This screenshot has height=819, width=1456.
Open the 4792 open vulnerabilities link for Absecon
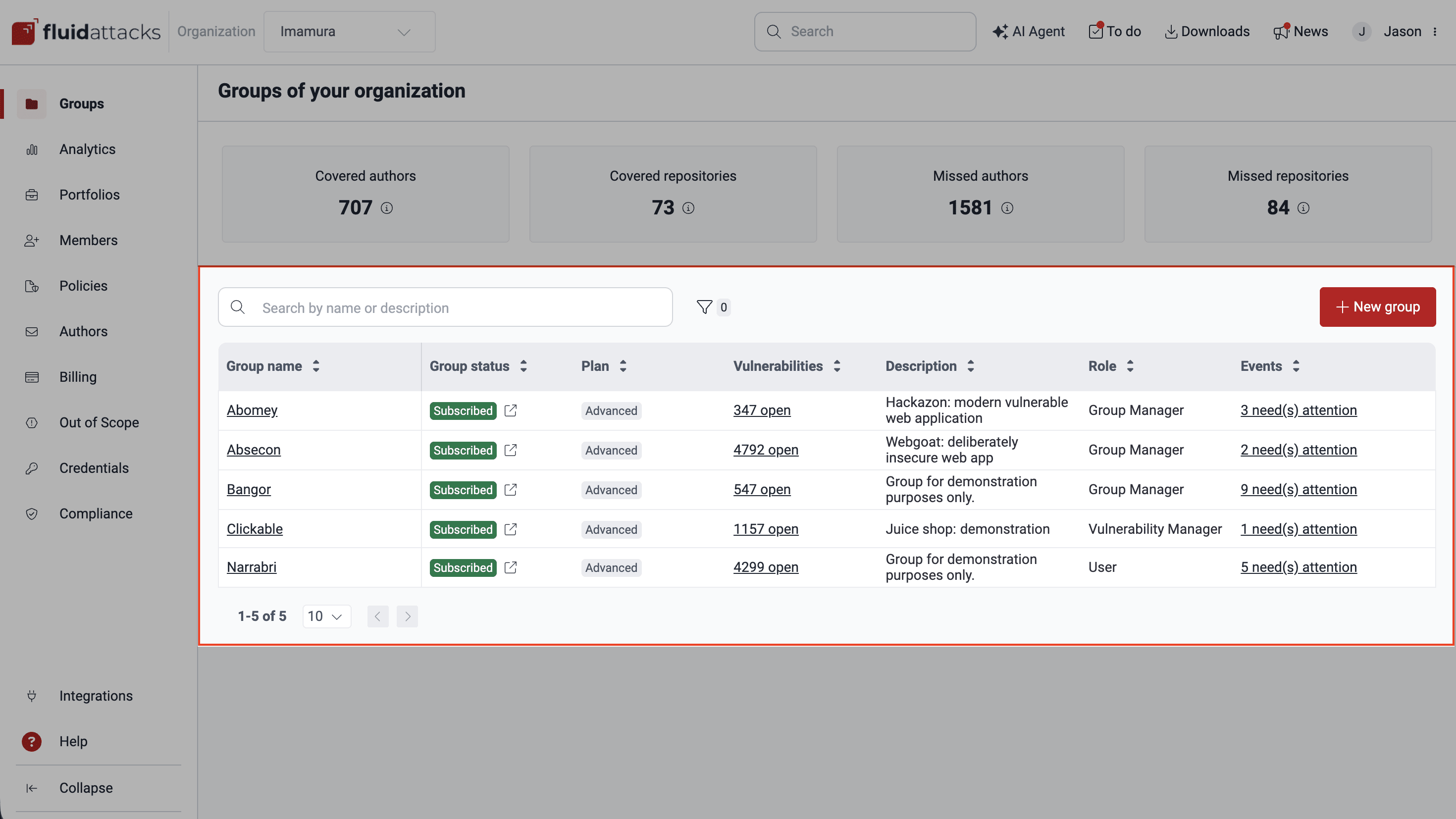pyautogui.click(x=766, y=450)
